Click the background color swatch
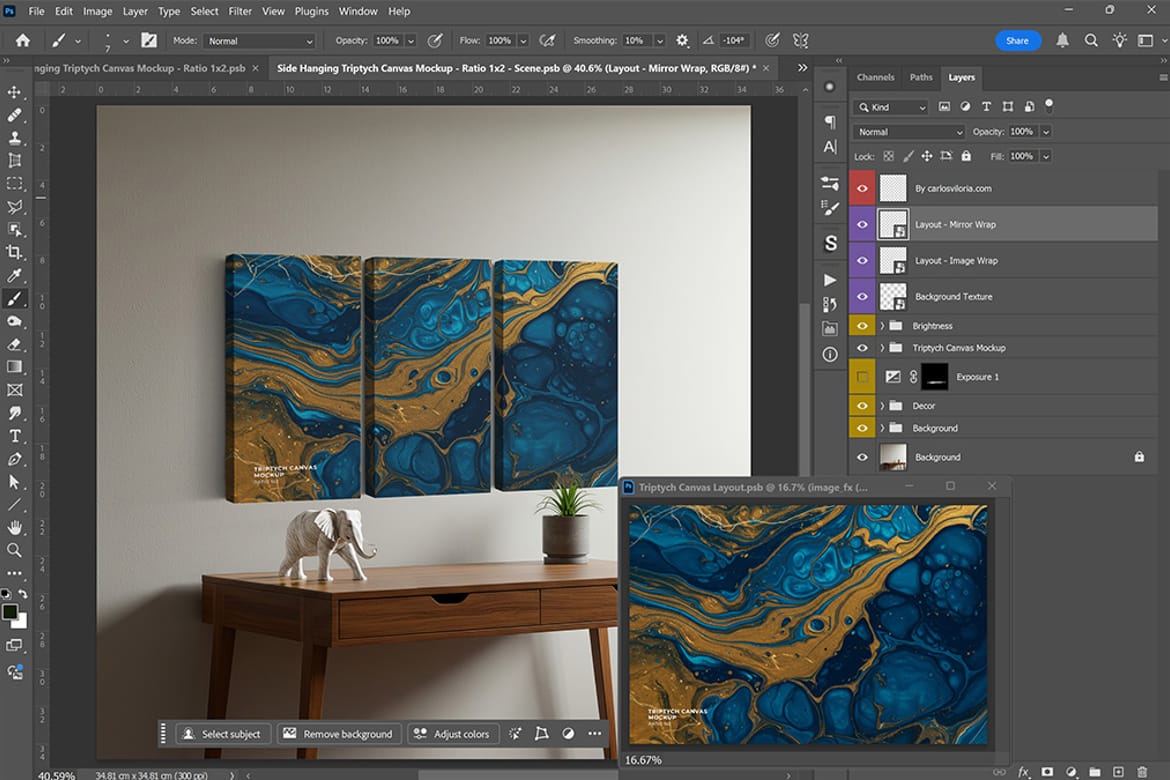Viewport: 1170px width, 780px height. 21,621
